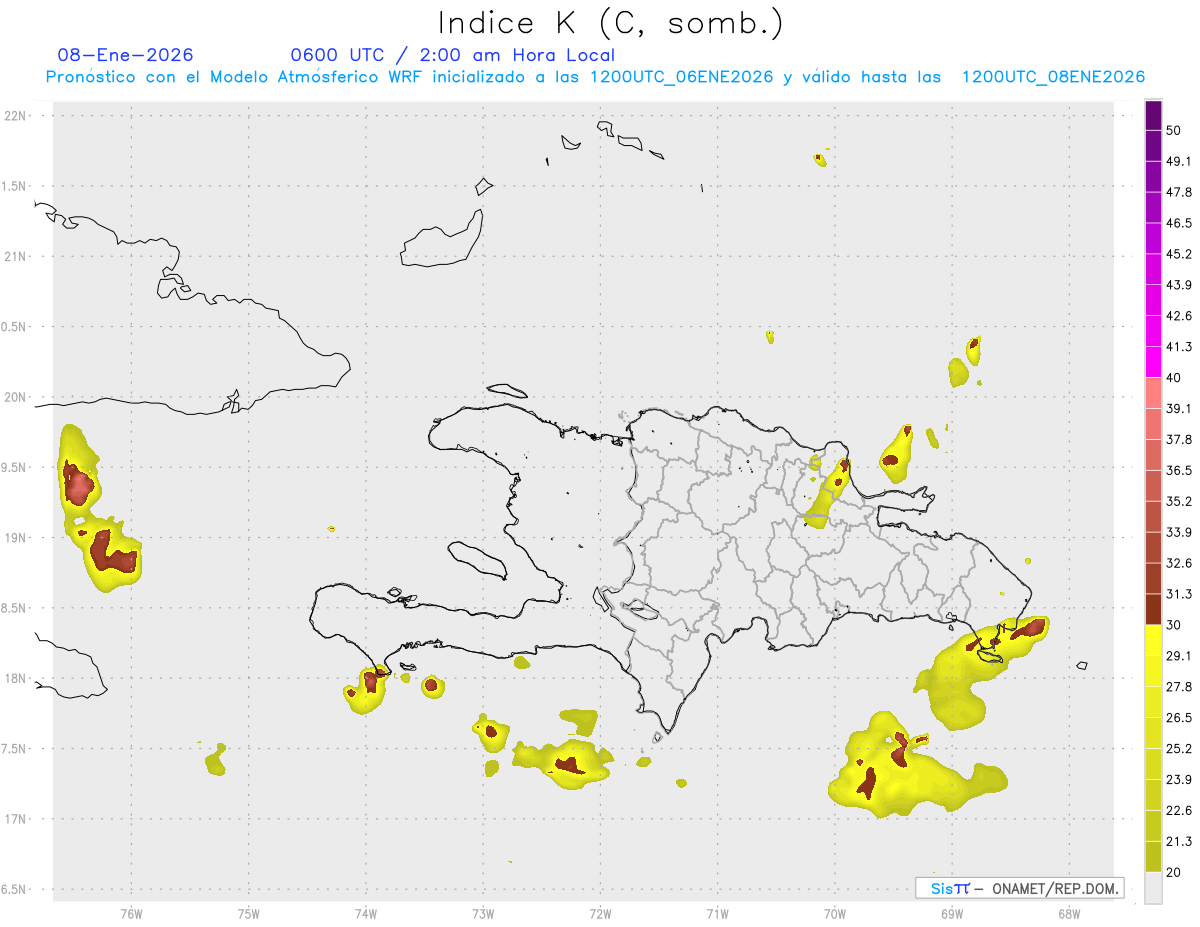Click the legend value '50'
The image size is (1200, 927).
tap(1175, 131)
